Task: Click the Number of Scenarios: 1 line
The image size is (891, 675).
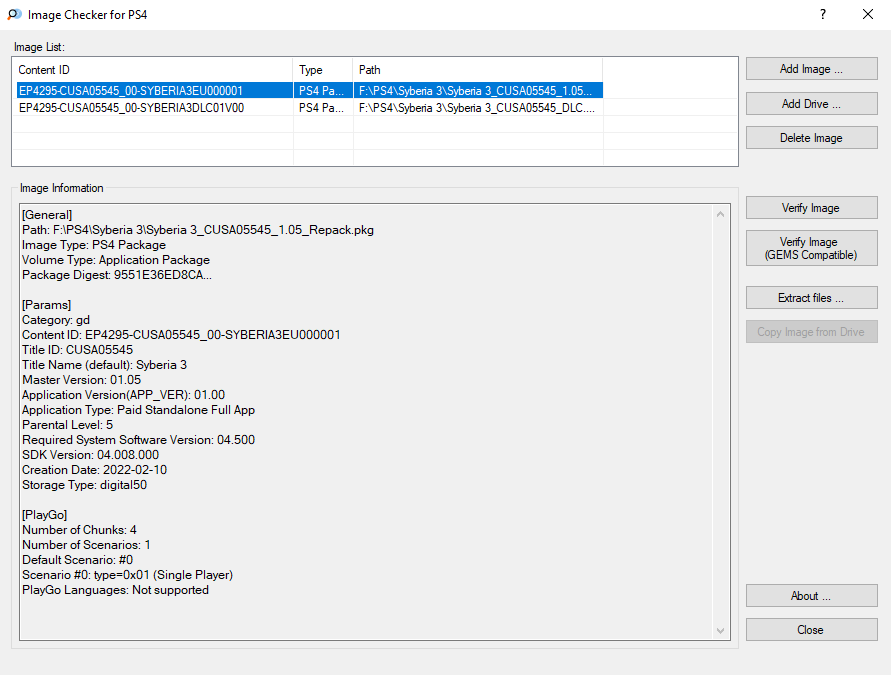Action: (x=86, y=545)
